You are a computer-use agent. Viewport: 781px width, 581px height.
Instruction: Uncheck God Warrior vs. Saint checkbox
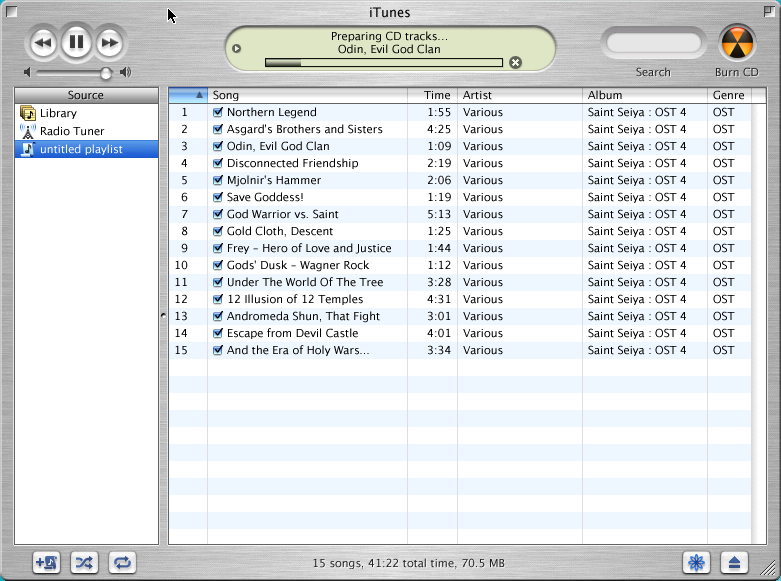click(x=218, y=214)
